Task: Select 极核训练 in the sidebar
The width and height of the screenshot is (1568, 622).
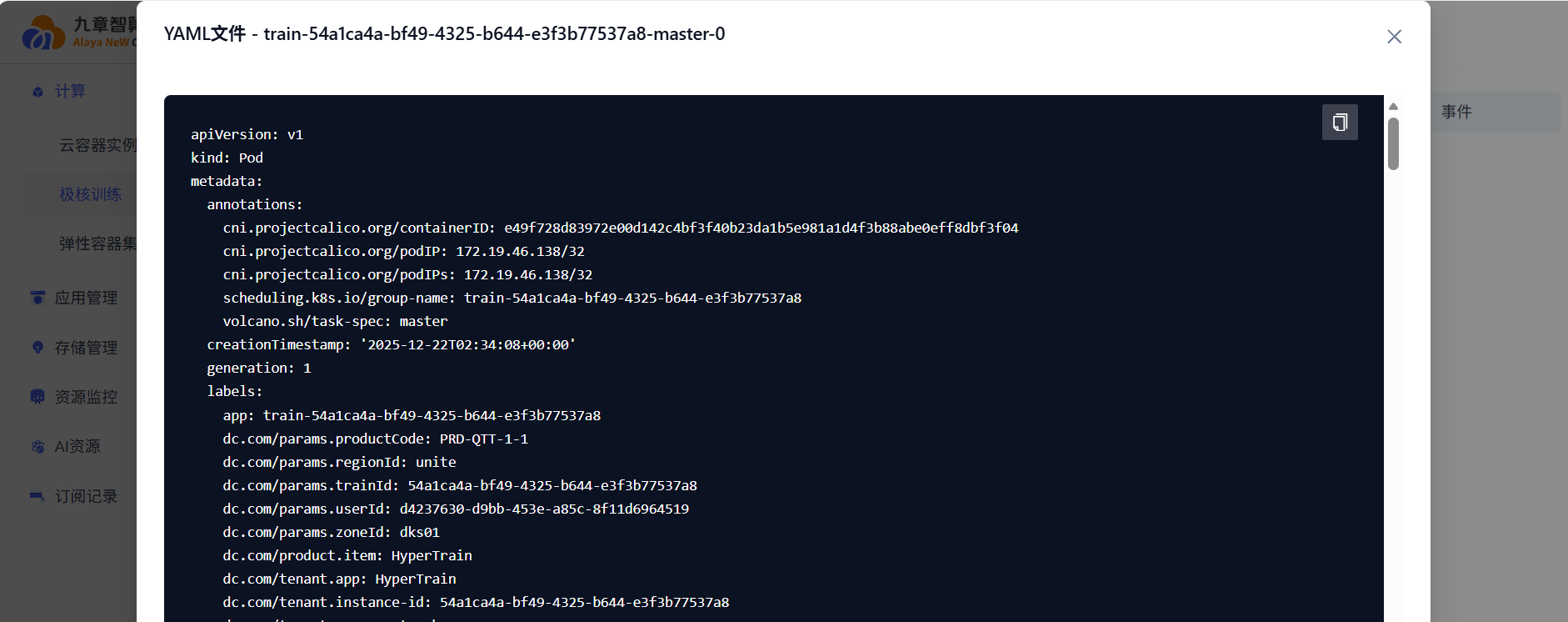Action: (x=90, y=194)
